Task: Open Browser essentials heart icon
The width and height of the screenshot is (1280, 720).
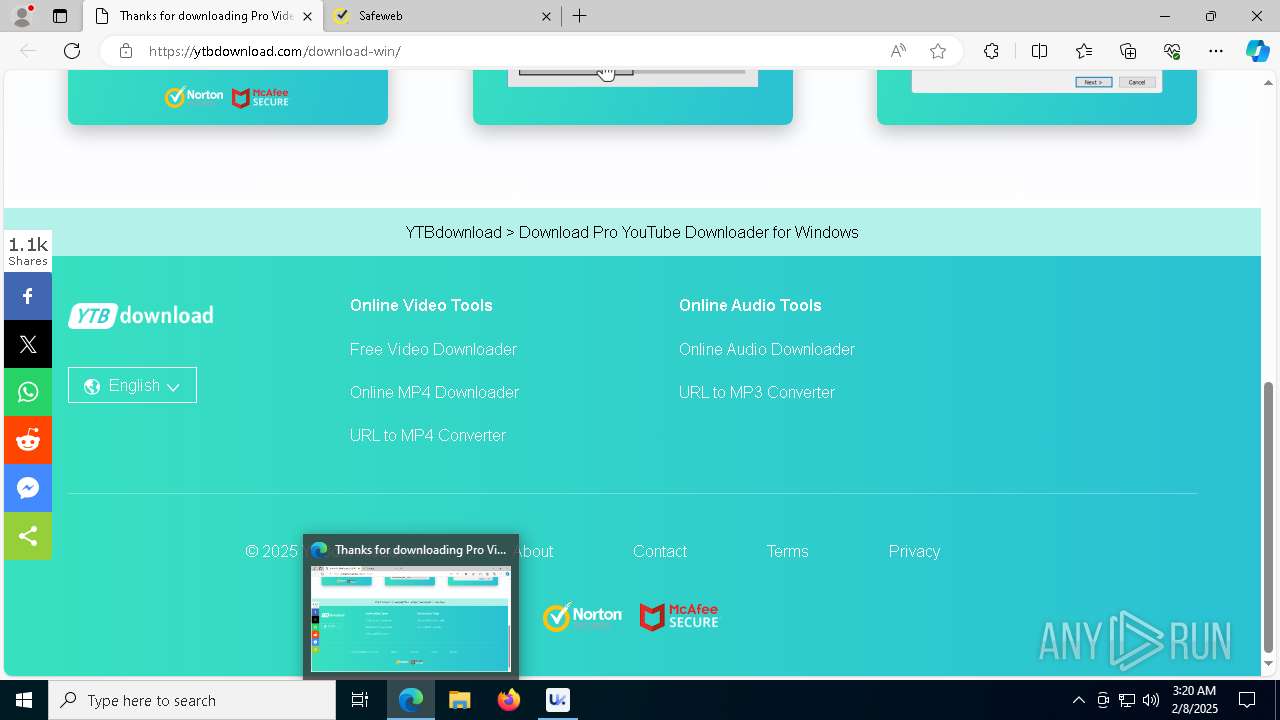Action: [1172, 51]
